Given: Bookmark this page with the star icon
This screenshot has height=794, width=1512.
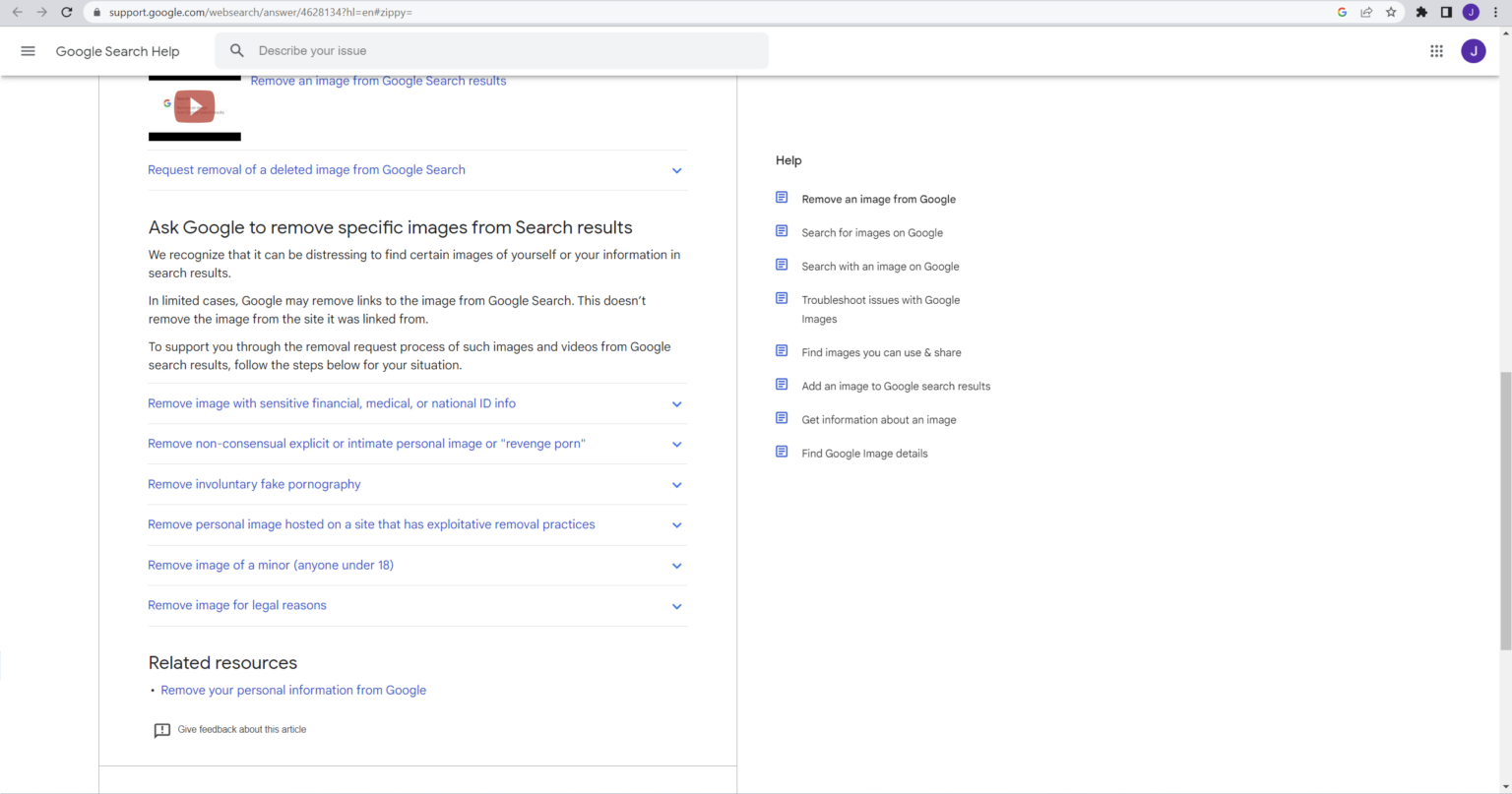Looking at the screenshot, I should tap(1391, 13).
